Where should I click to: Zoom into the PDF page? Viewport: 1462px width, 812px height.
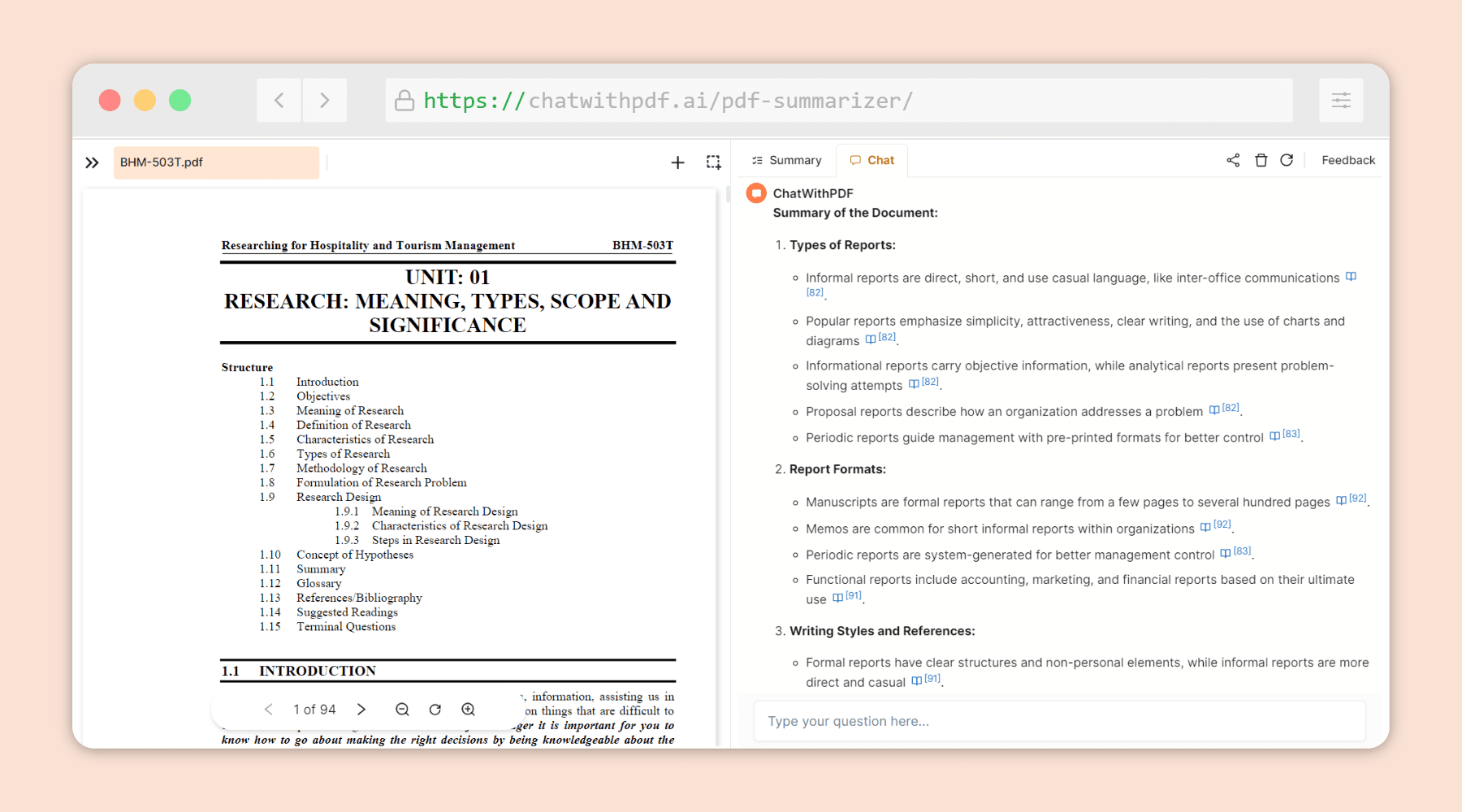[x=469, y=709]
